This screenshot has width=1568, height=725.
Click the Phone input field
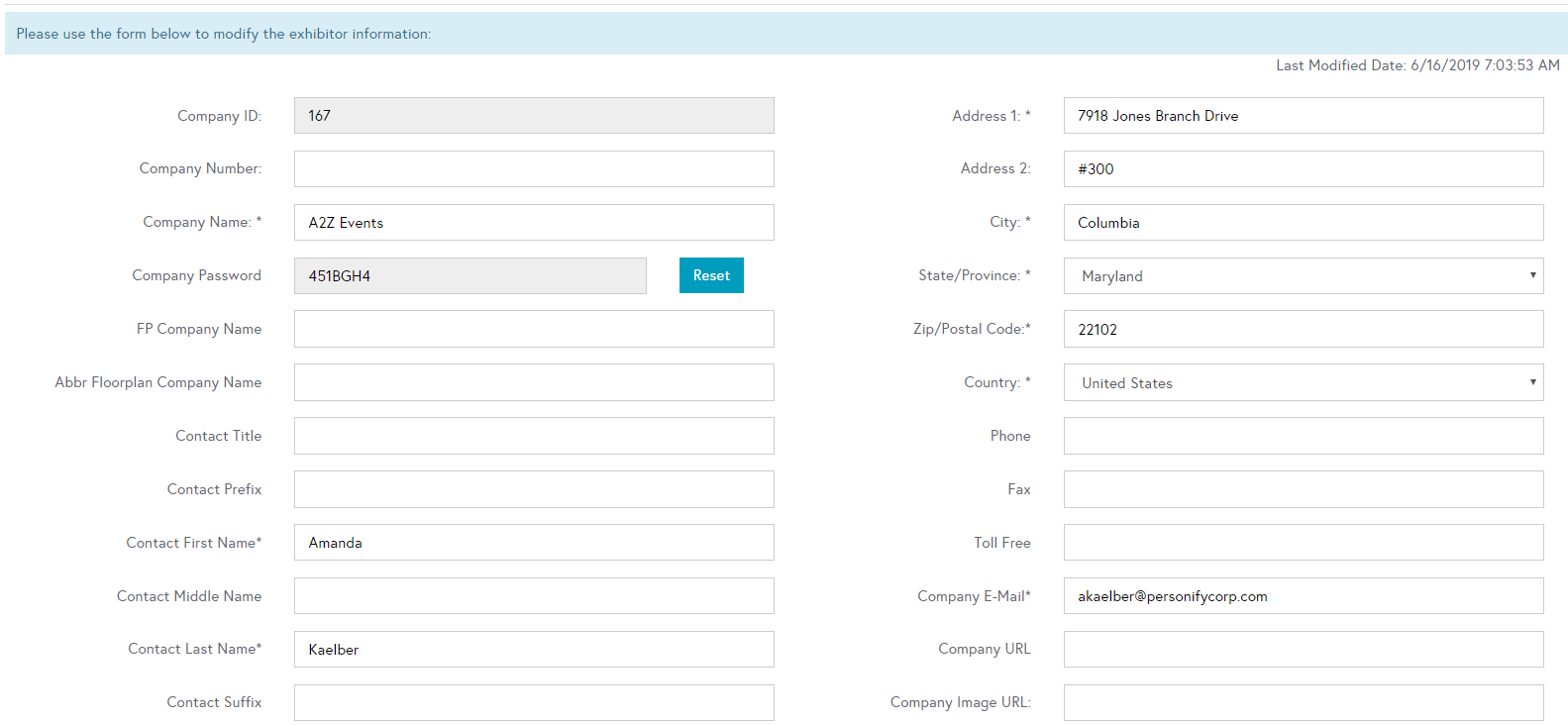pos(1303,436)
